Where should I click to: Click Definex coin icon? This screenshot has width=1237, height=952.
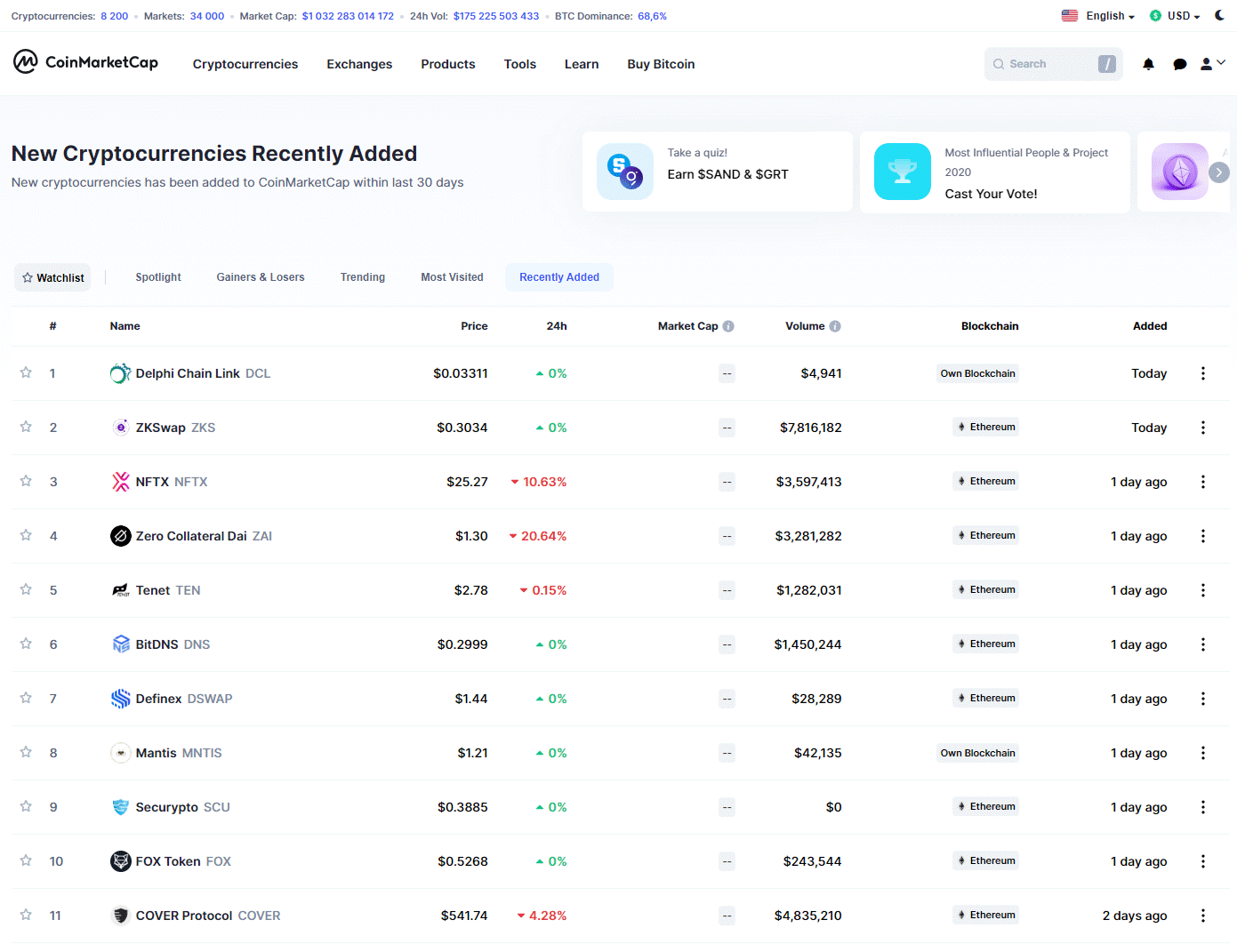pos(120,699)
